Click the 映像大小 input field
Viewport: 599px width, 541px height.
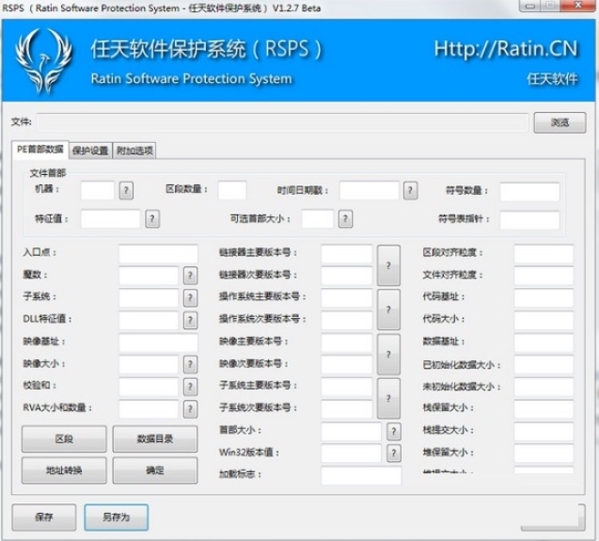pos(149,365)
